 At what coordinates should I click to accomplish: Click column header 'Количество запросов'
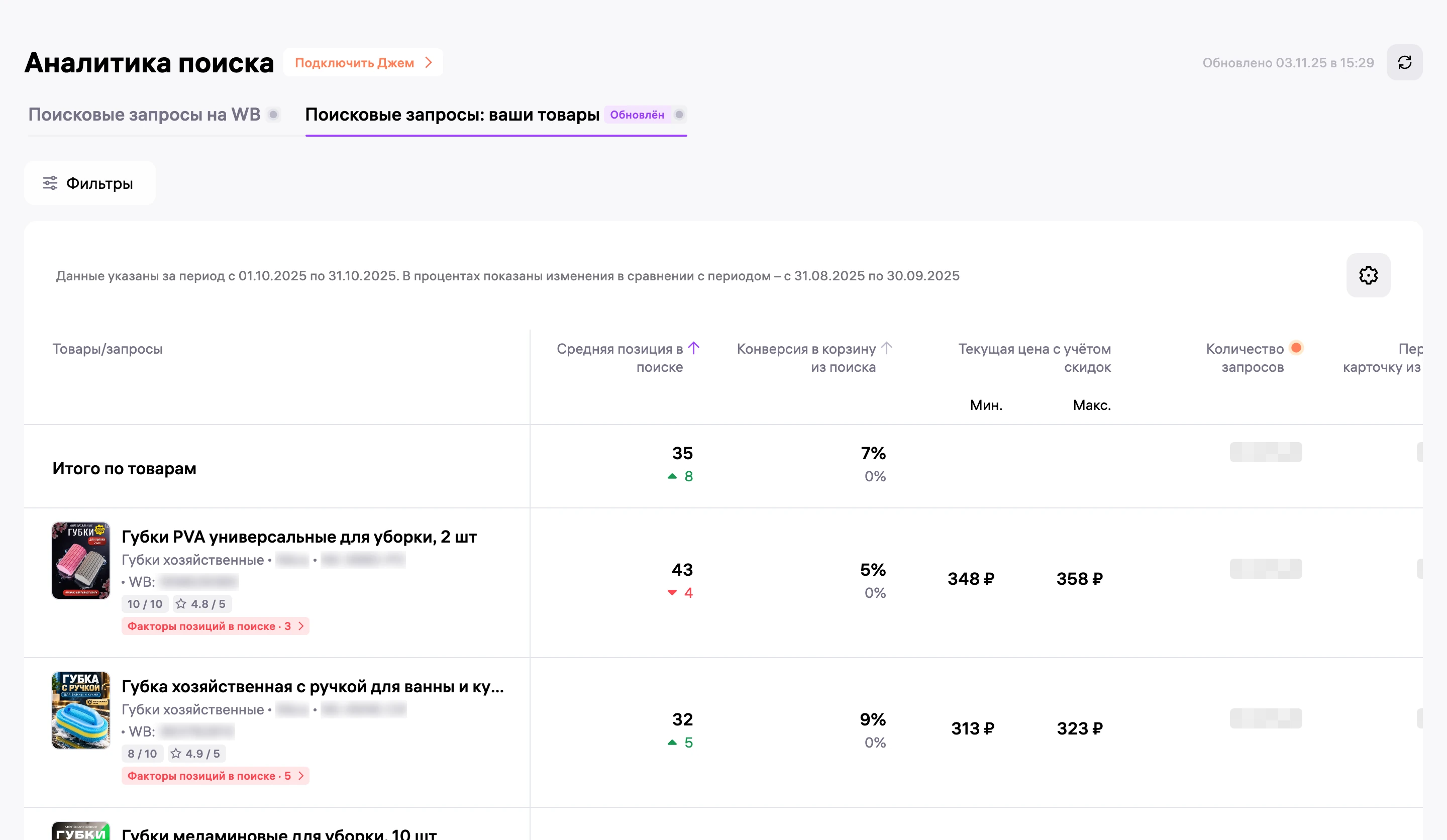click(1245, 358)
